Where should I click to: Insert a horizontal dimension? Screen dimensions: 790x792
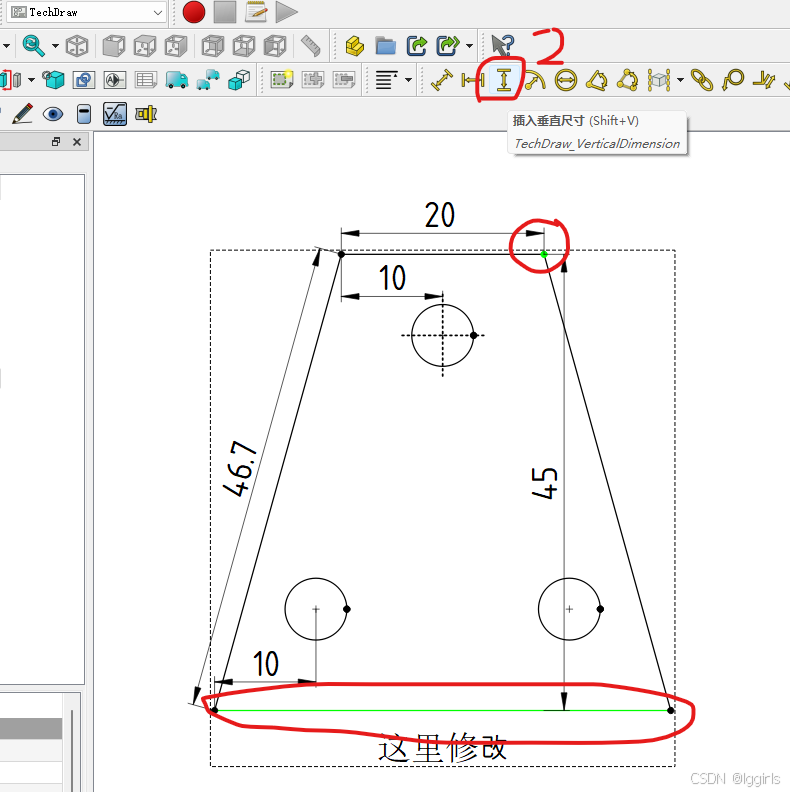[x=473, y=80]
